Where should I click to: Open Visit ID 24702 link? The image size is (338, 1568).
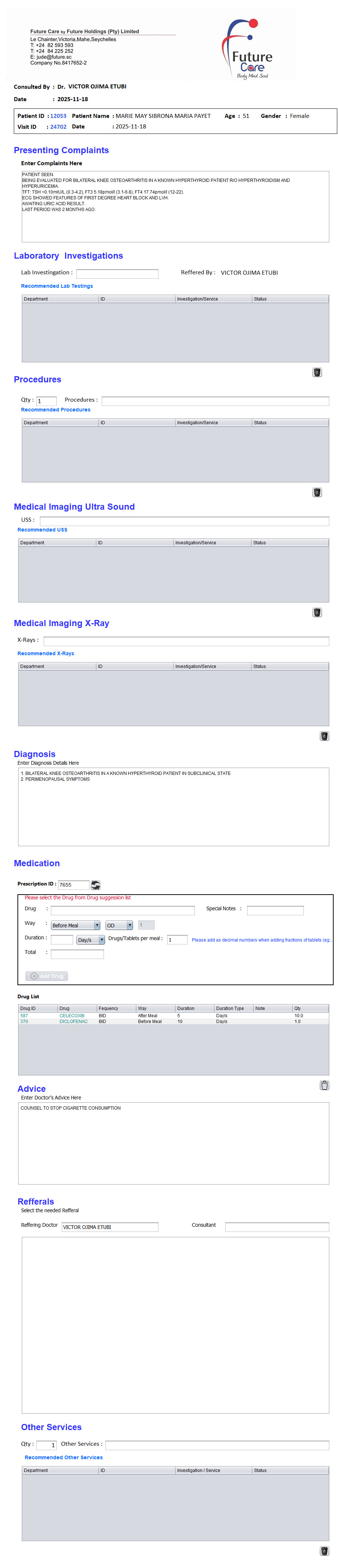pos(59,127)
